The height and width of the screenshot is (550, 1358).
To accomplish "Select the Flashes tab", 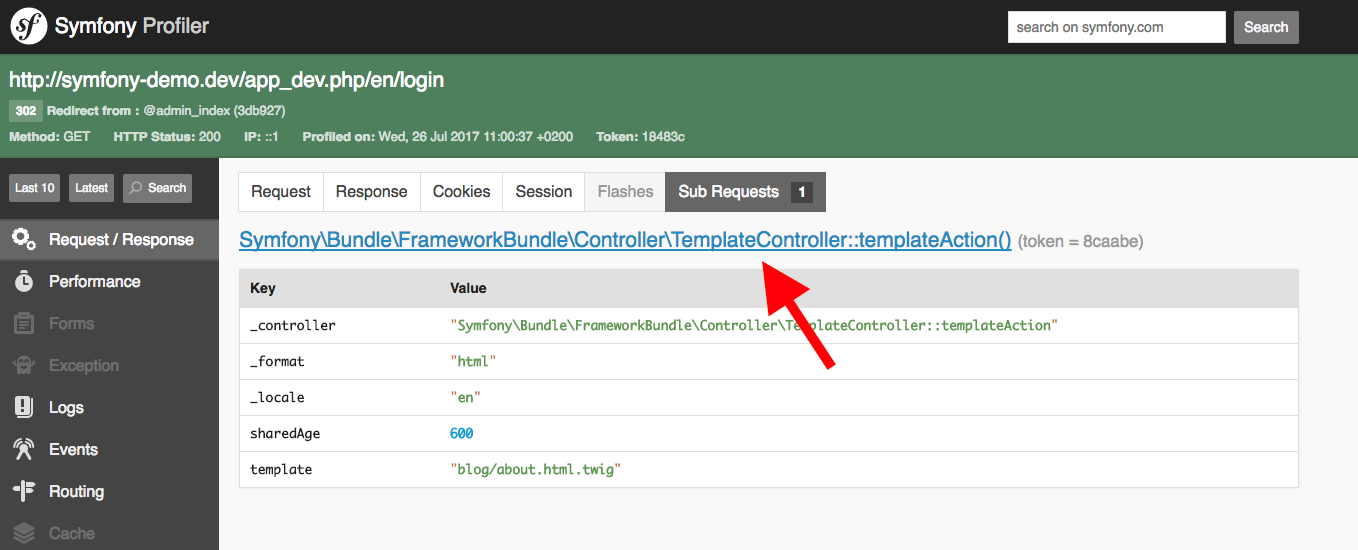I will pos(625,192).
